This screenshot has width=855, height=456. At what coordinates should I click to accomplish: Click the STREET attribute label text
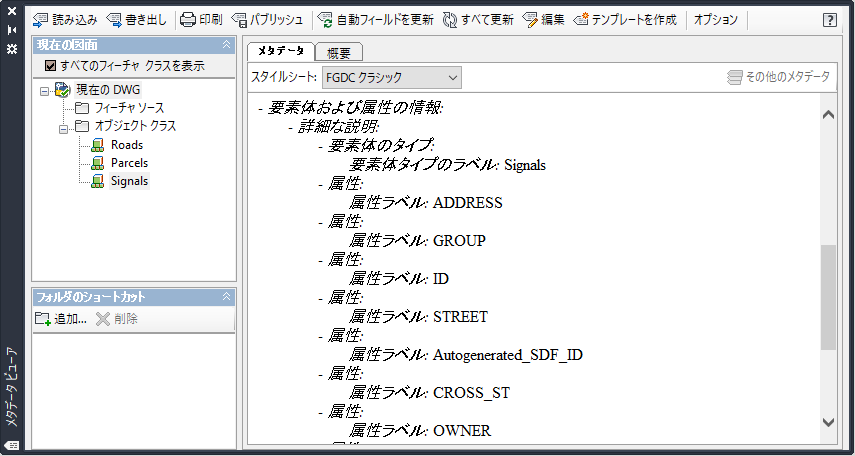tap(460, 317)
